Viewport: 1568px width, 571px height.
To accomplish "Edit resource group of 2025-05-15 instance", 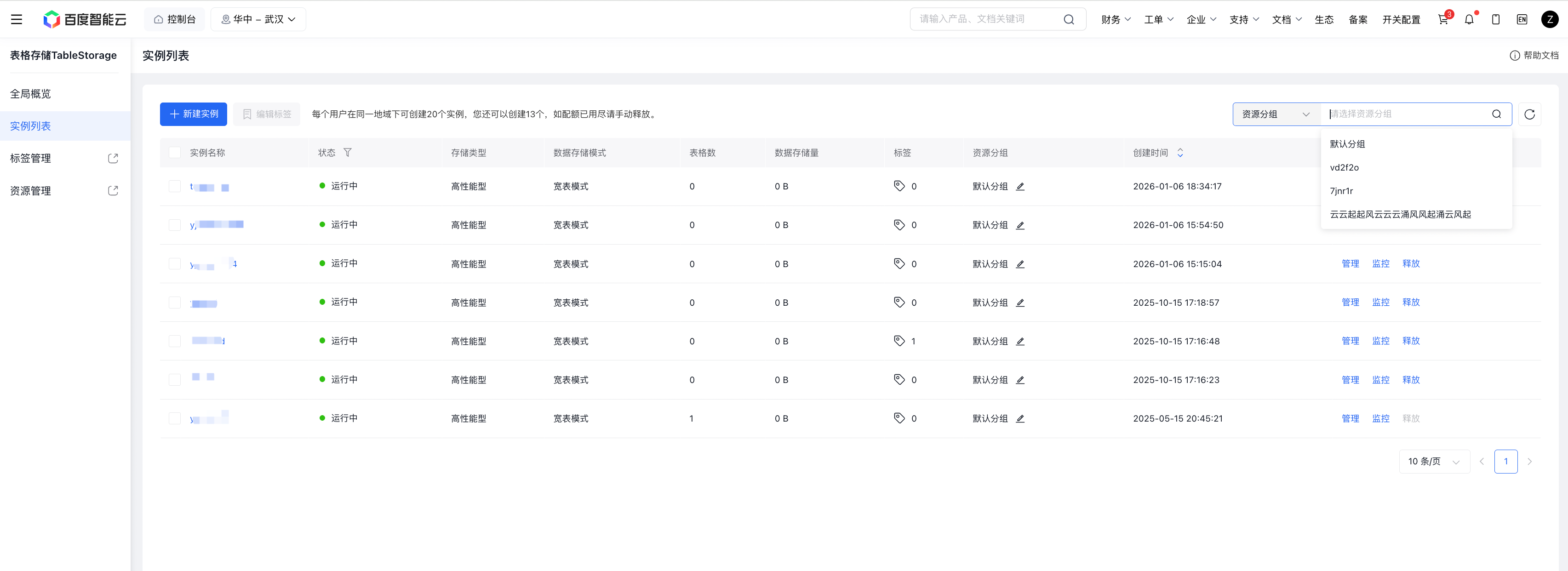I will [x=1020, y=419].
